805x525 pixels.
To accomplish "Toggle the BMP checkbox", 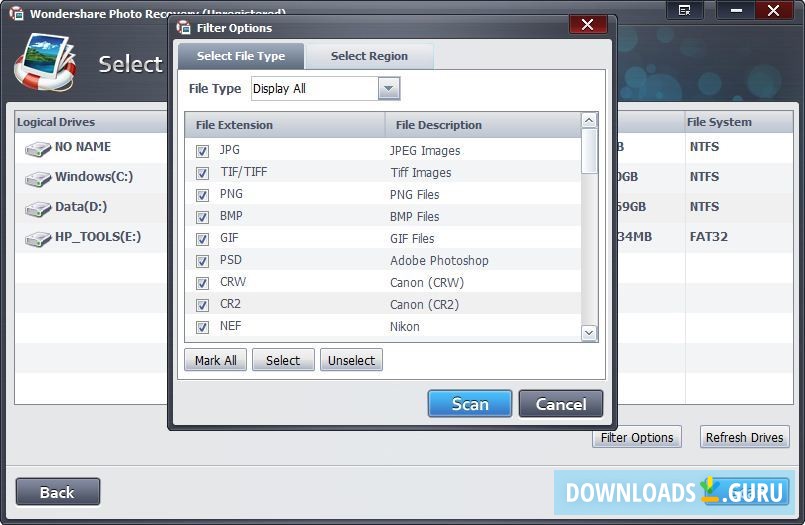I will coord(202,217).
